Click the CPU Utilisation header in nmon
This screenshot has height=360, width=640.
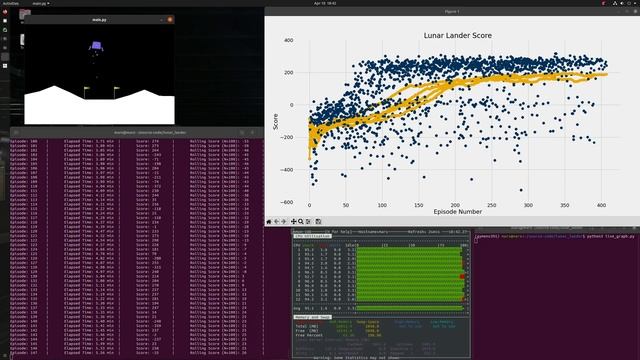coord(312,236)
